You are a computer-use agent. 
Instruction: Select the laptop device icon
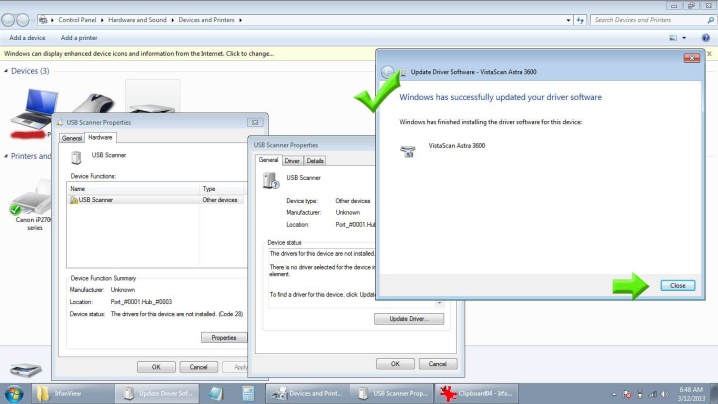[x=35, y=109]
